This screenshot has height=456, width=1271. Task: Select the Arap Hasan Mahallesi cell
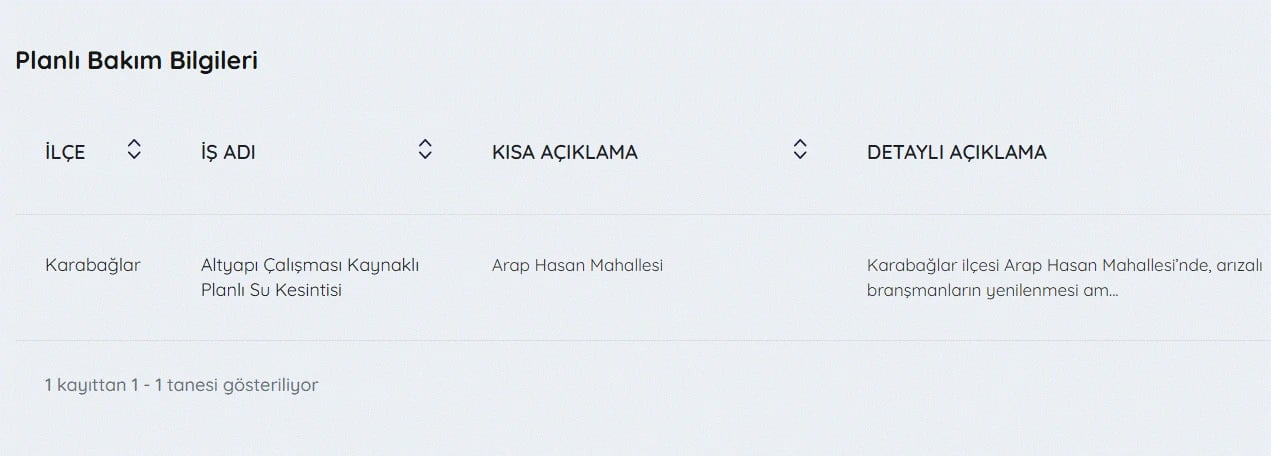[x=577, y=265]
